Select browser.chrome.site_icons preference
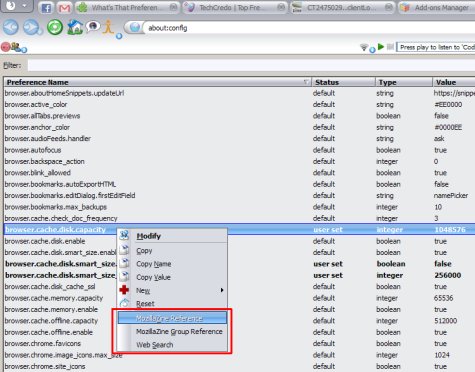The height and width of the screenshot is (372, 475). 239,366
